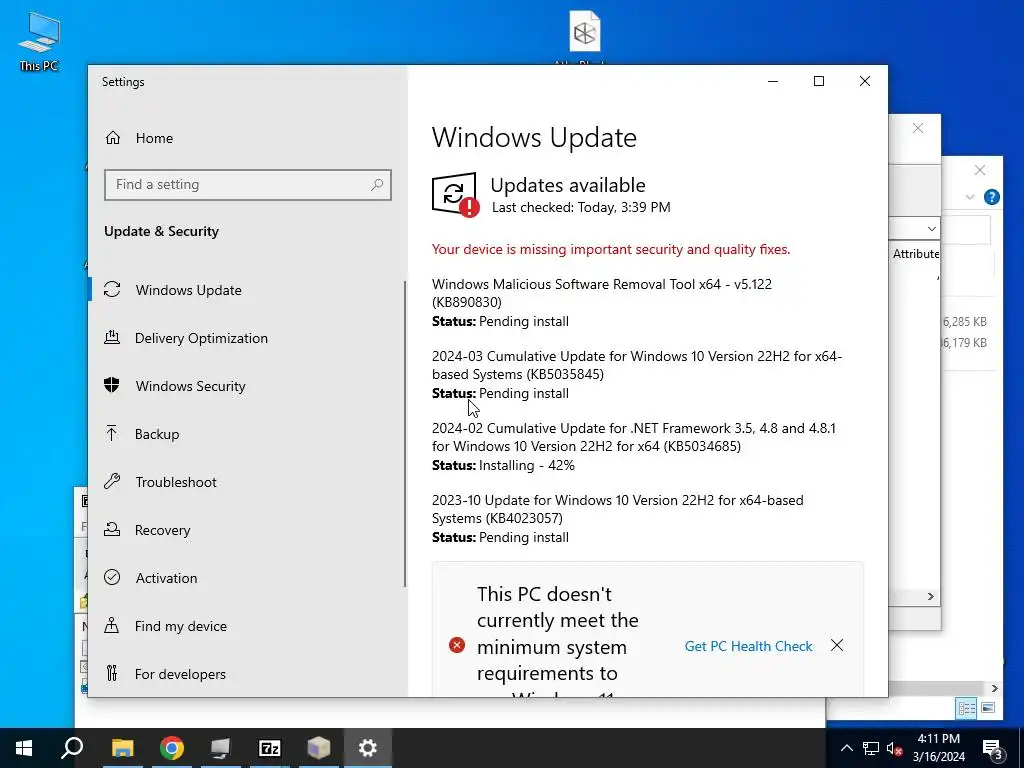
Task: Launch Google Chrome from taskbar
Action: pos(172,748)
